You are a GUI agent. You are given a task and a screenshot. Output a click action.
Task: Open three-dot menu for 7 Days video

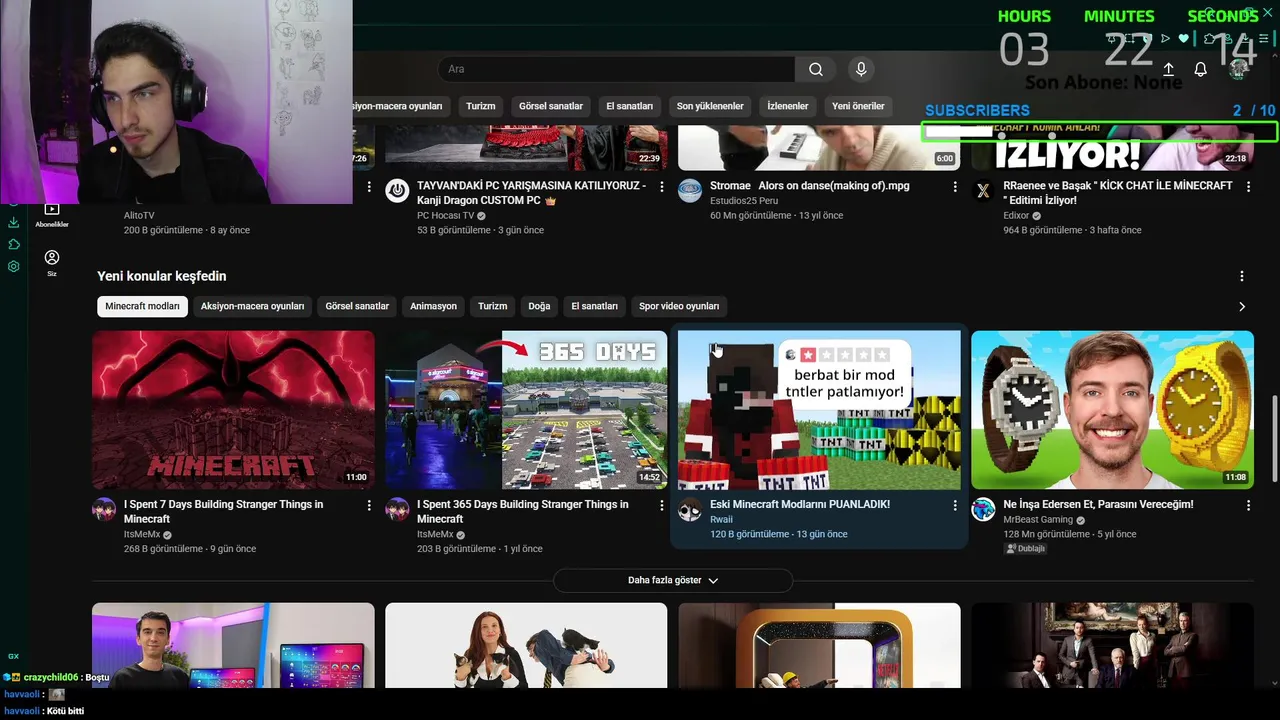pos(368,506)
